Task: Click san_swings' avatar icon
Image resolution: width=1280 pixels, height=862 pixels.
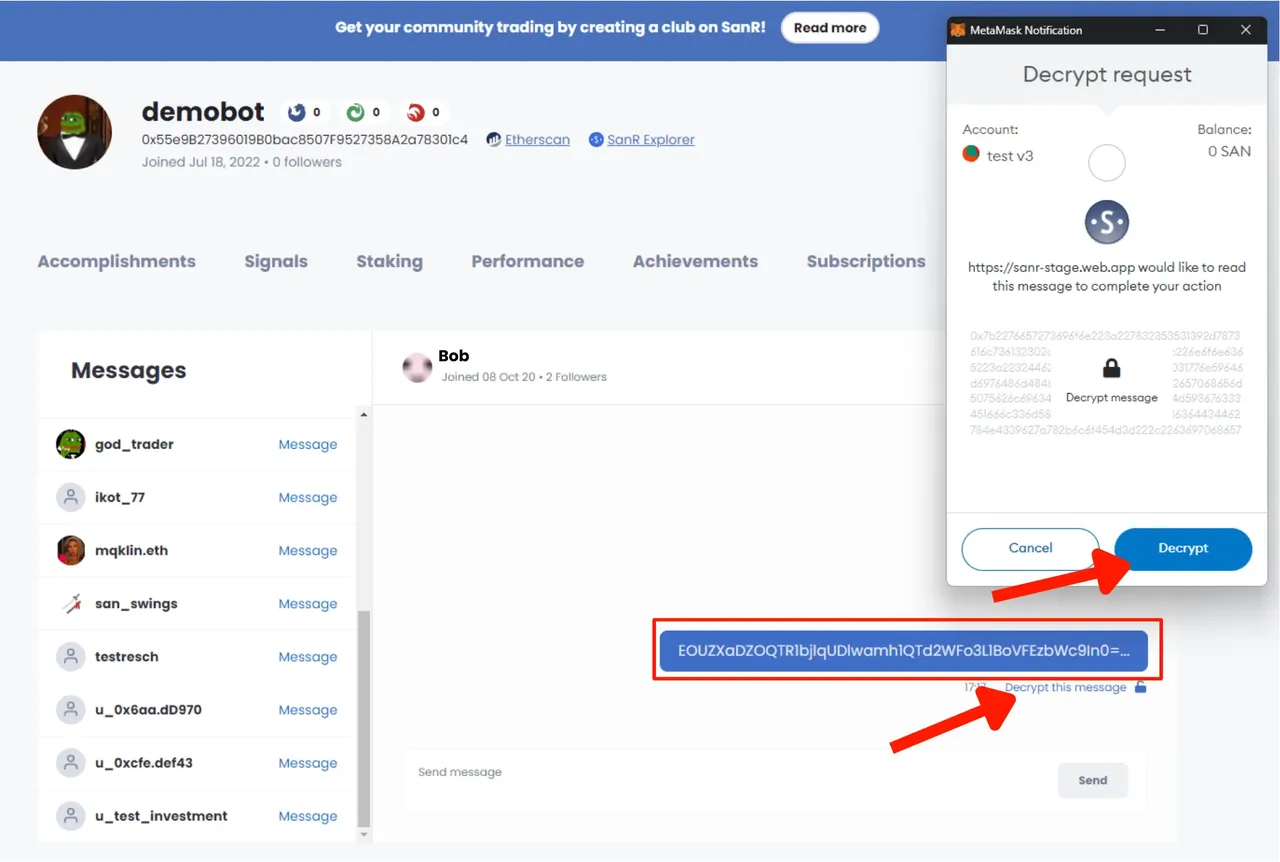Action: point(70,603)
